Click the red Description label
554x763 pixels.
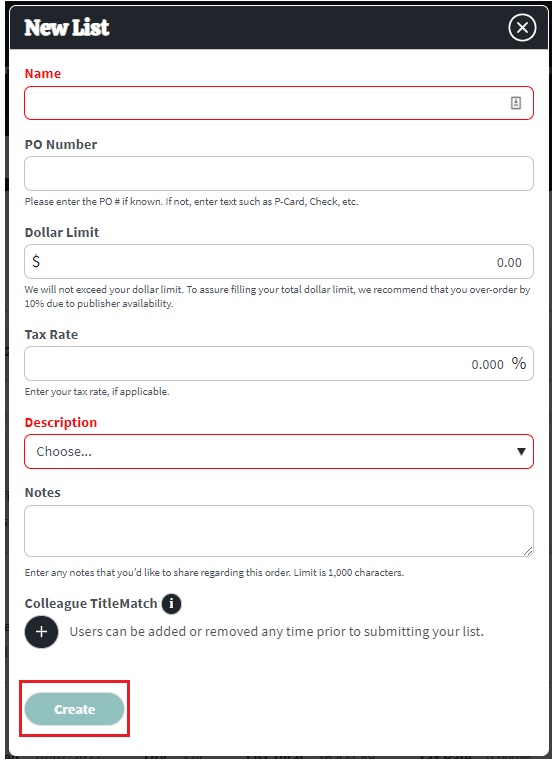coord(61,422)
